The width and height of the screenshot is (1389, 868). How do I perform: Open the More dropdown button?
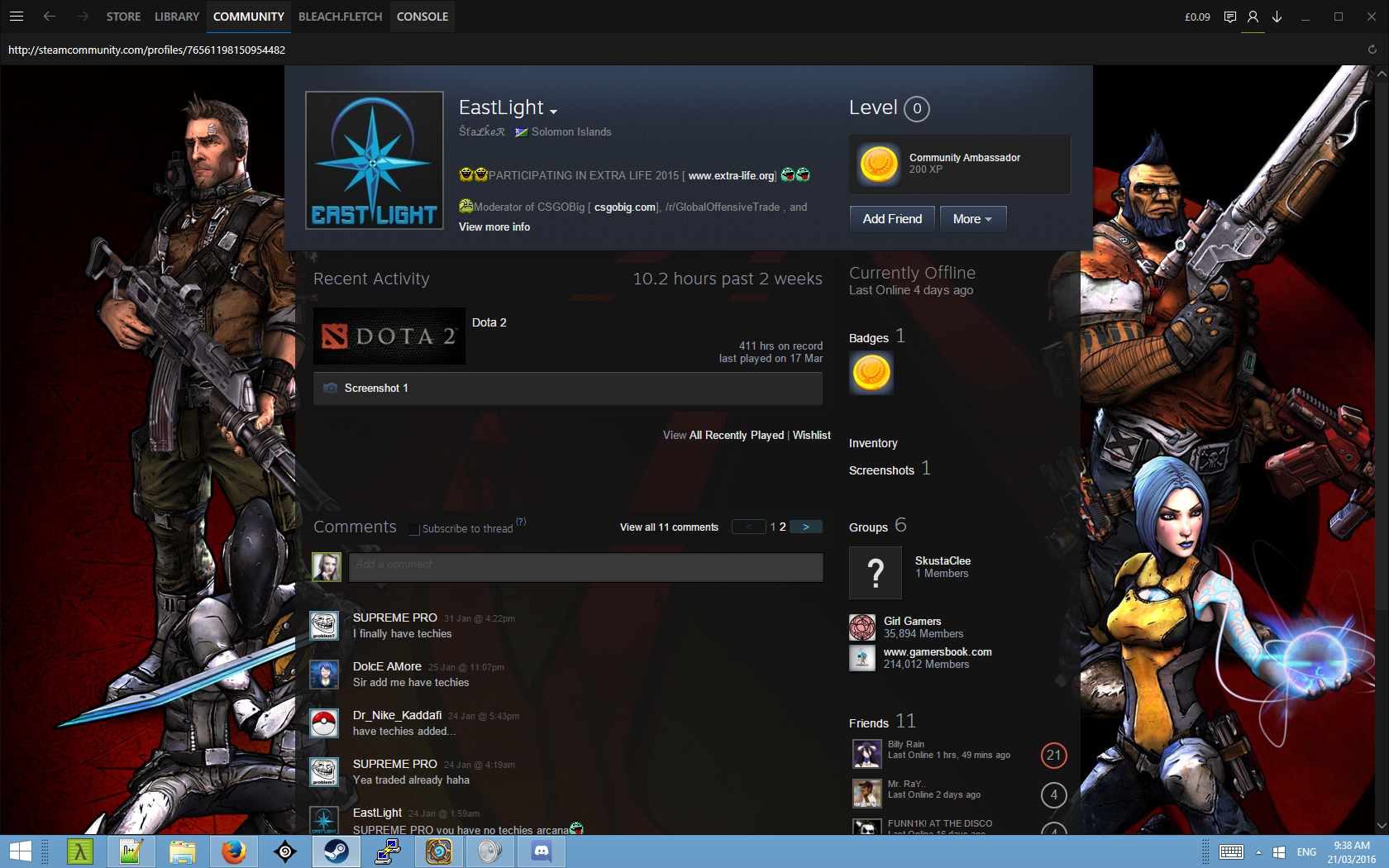[972, 219]
